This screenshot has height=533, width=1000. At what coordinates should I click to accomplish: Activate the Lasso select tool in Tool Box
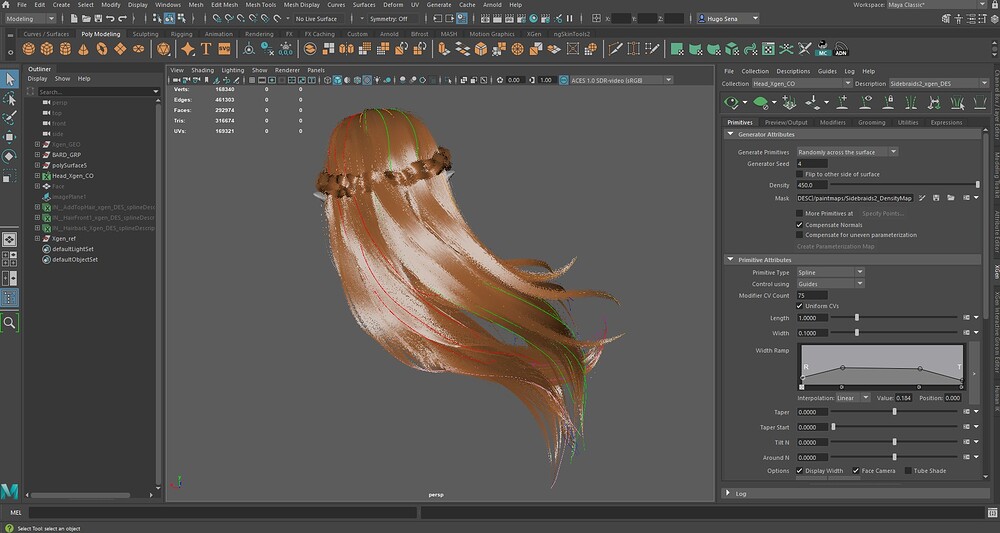10,98
